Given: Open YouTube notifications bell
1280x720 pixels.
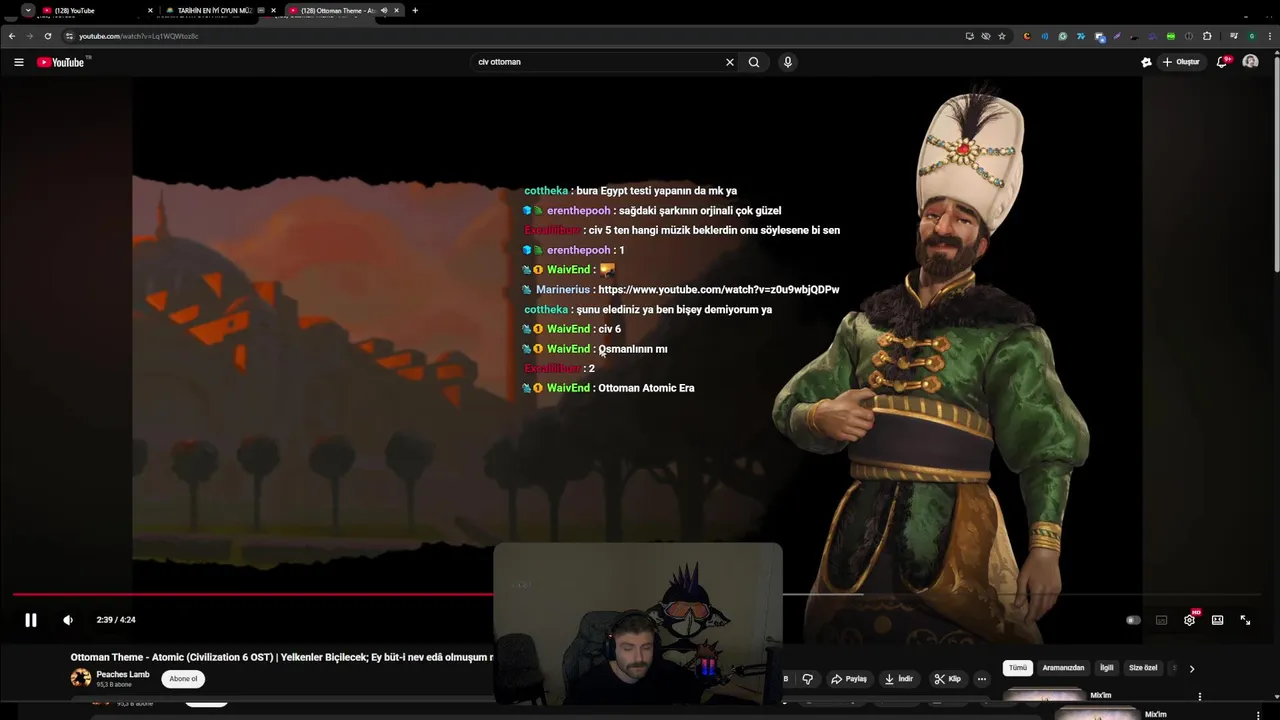Looking at the screenshot, I should pyautogui.click(x=1222, y=62).
